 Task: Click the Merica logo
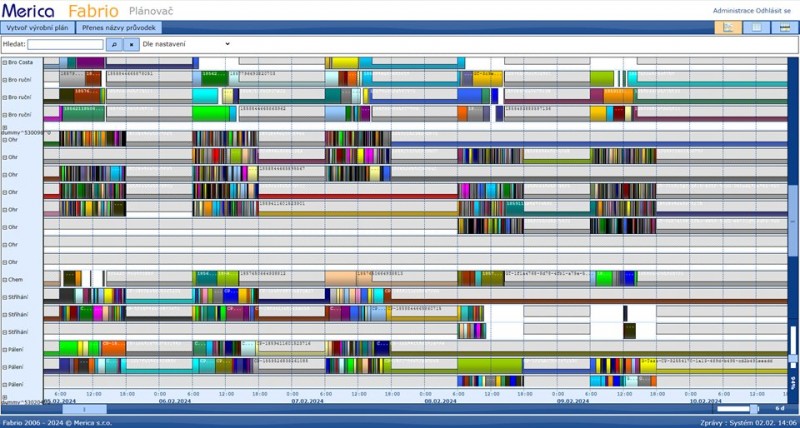coord(28,10)
